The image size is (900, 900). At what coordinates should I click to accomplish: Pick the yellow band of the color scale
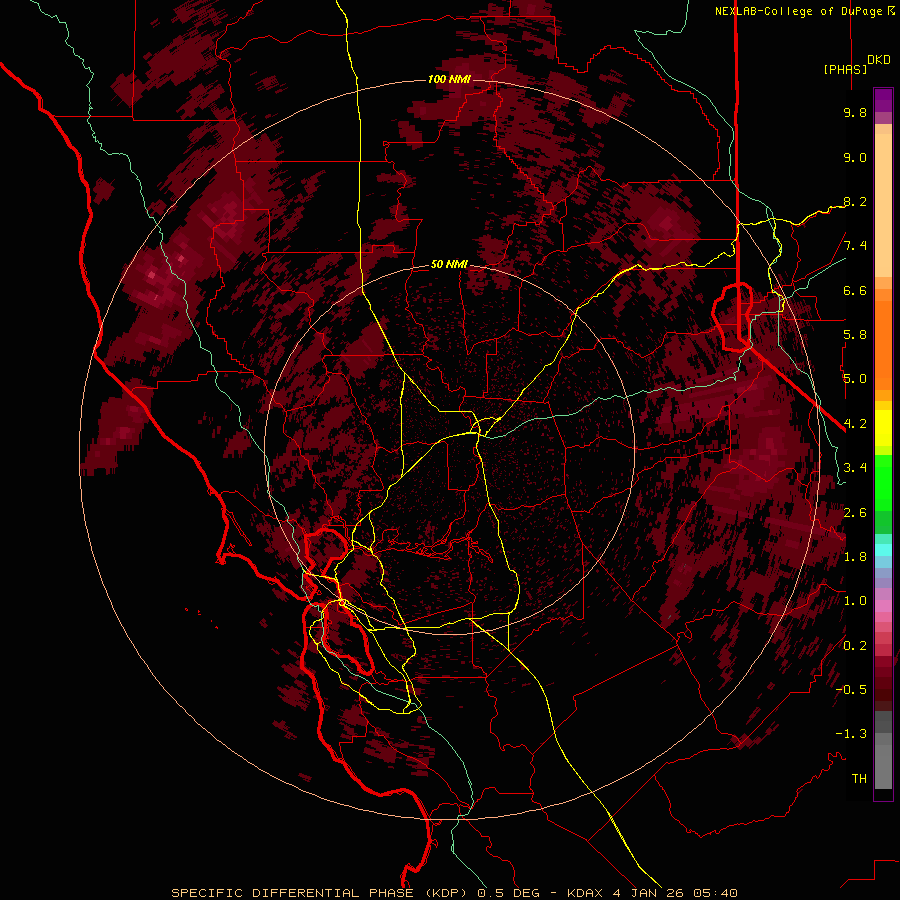pyautogui.click(x=883, y=428)
